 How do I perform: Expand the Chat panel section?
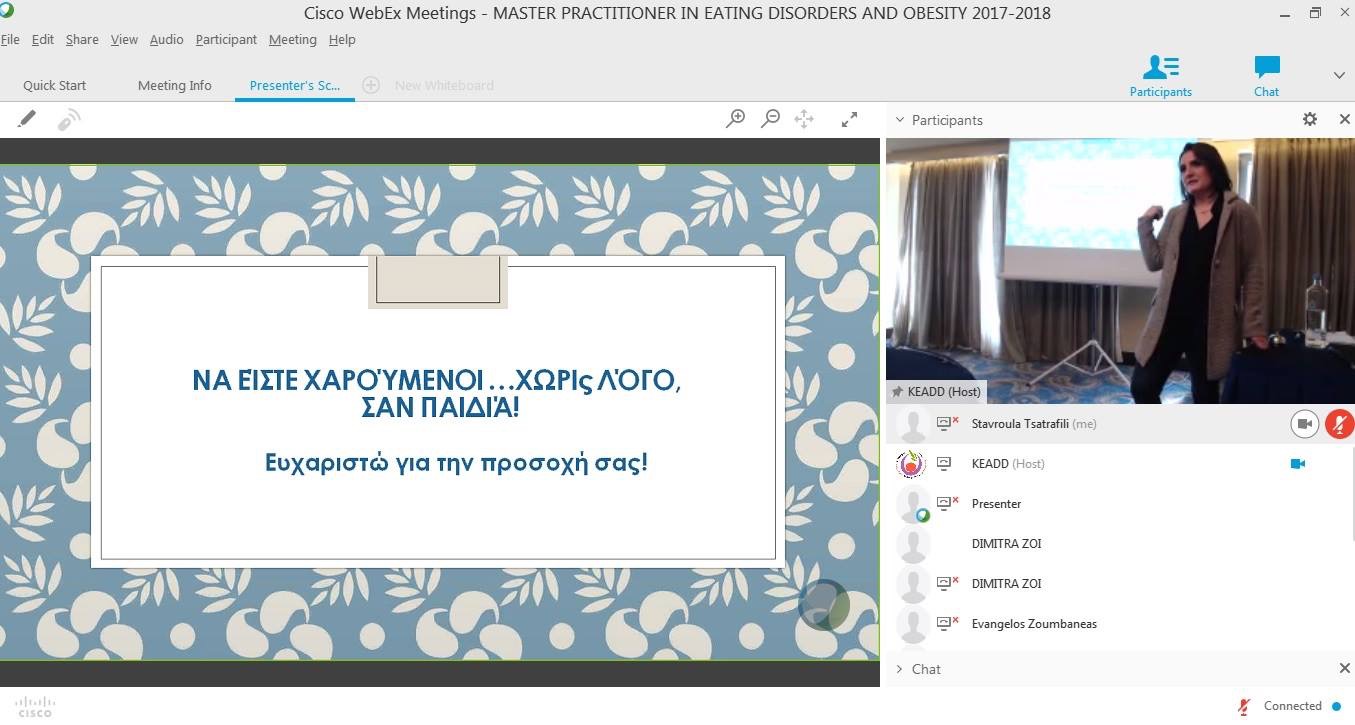point(900,669)
